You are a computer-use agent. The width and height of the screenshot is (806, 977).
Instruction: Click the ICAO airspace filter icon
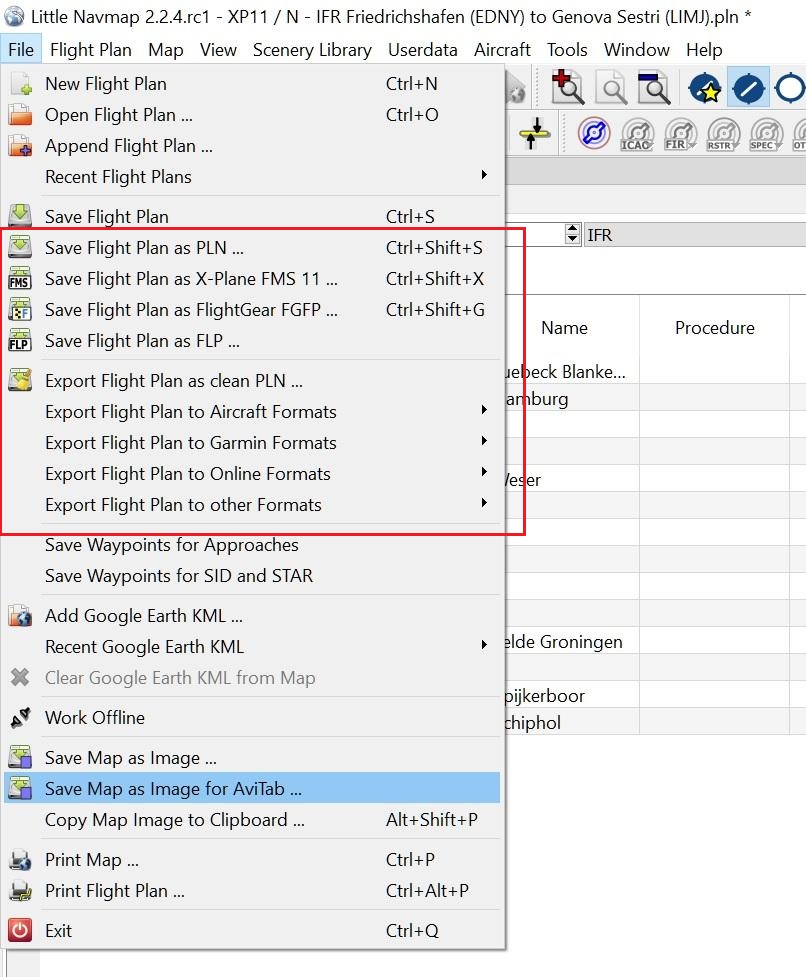[637, 132]
